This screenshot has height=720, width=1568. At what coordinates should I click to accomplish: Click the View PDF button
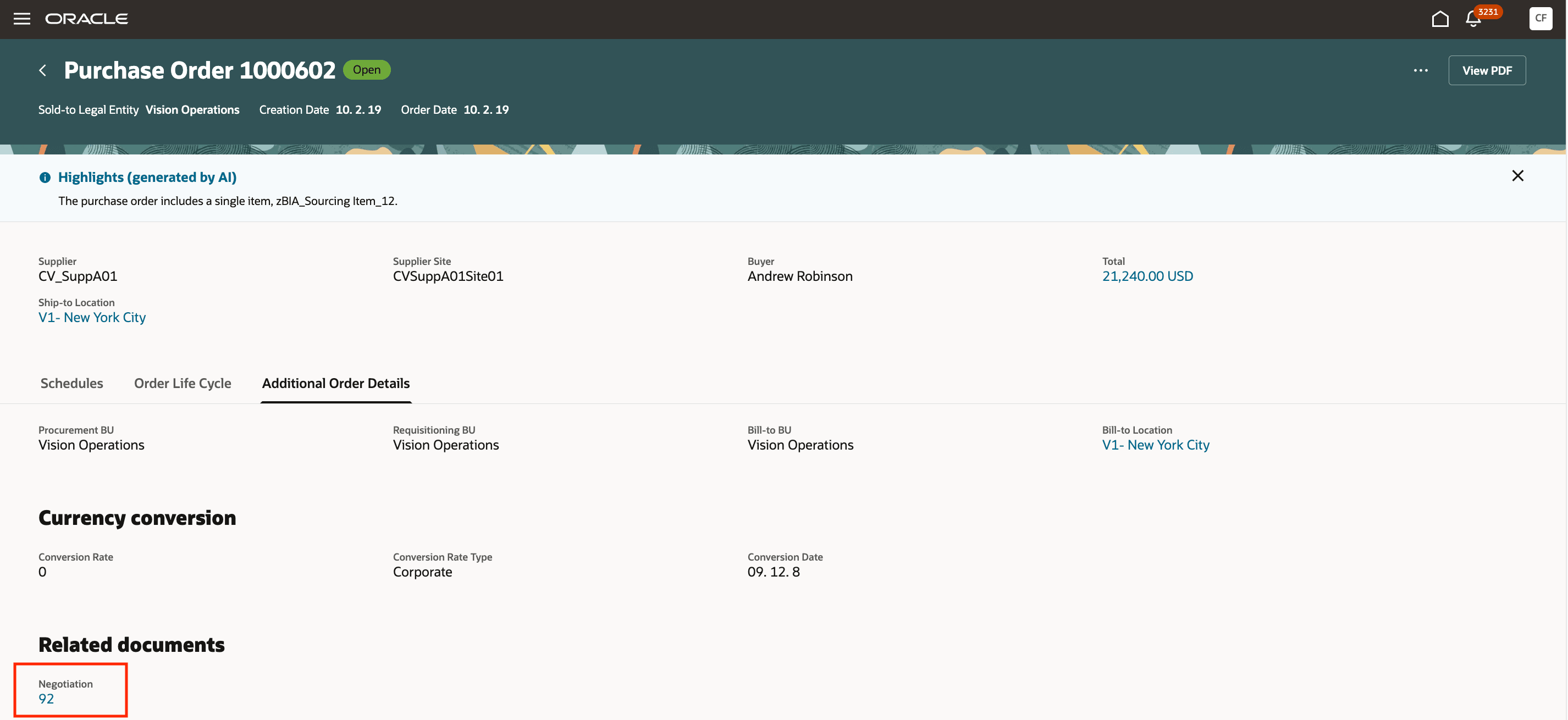[x=1487, y=70]
